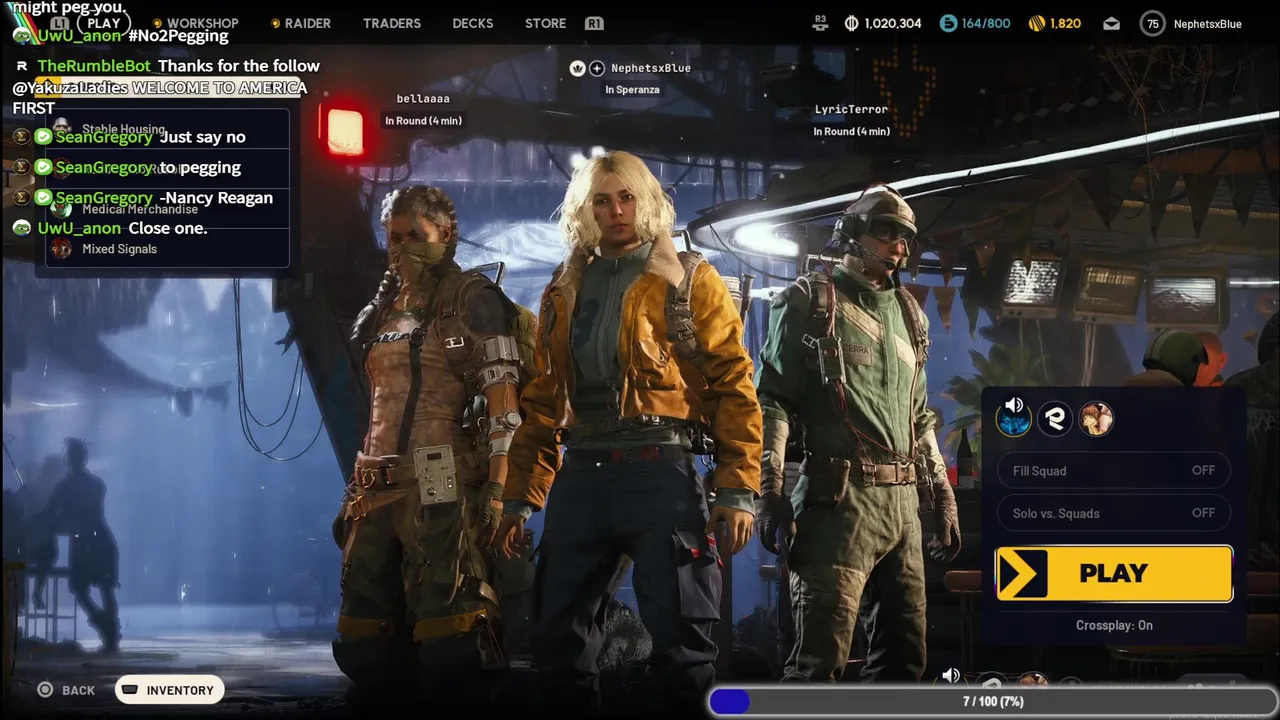Viewport: 1280px width, 720px height.
Task: Click TheRumbleBot username in chat overlay
Action: pos(94,66)
